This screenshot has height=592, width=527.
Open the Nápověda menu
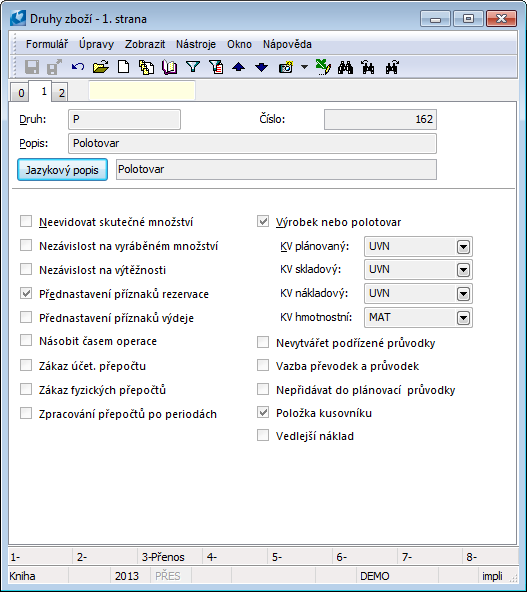pos(287,44)
